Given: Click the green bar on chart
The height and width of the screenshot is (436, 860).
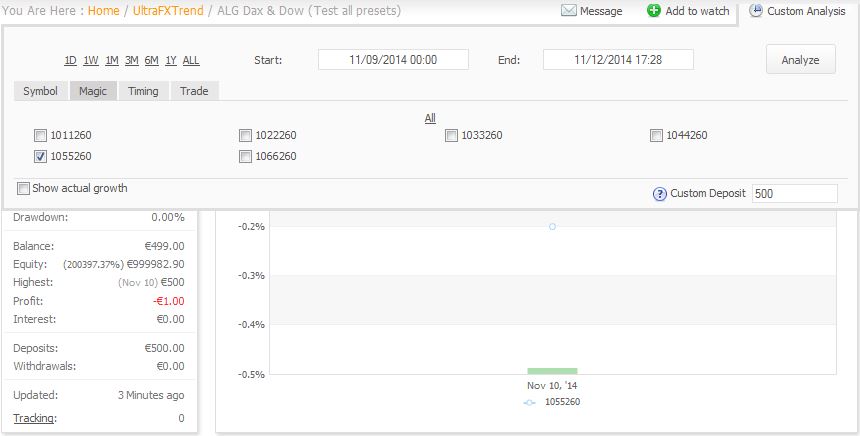Looking at the screenshot, I should pos(552,371).
